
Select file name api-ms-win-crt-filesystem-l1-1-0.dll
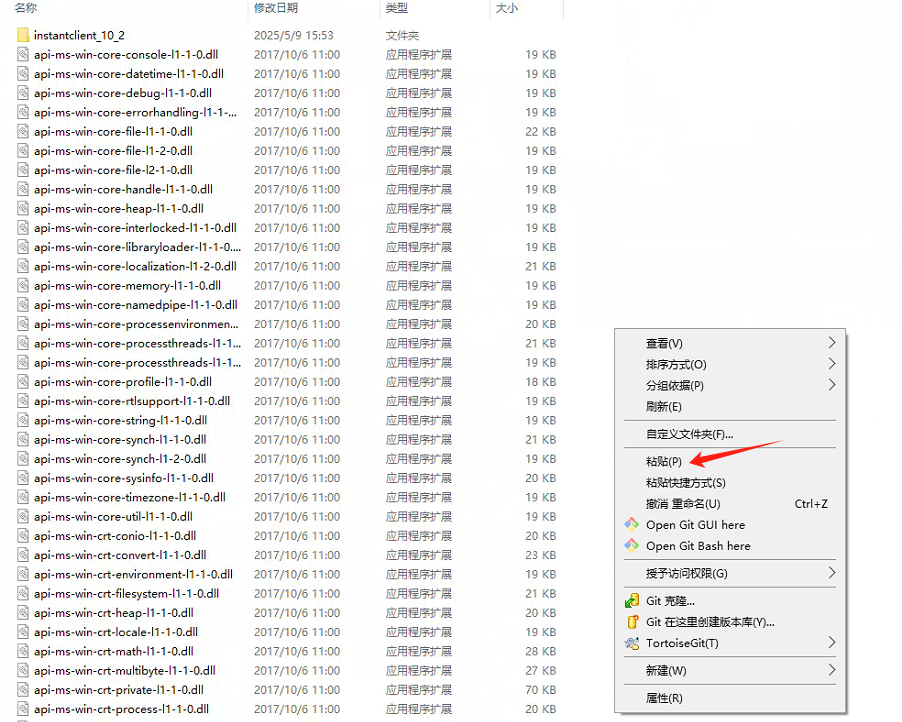pyautogui.click(x=127, y=594)
